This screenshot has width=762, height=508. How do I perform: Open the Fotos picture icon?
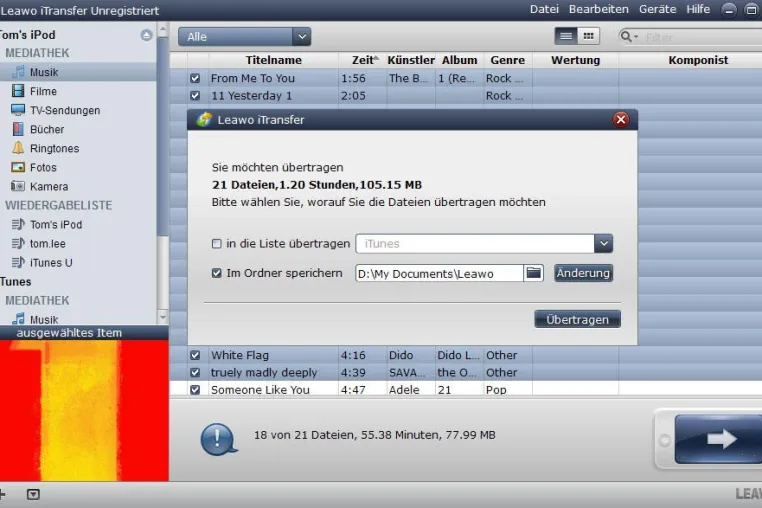point(18,167)
